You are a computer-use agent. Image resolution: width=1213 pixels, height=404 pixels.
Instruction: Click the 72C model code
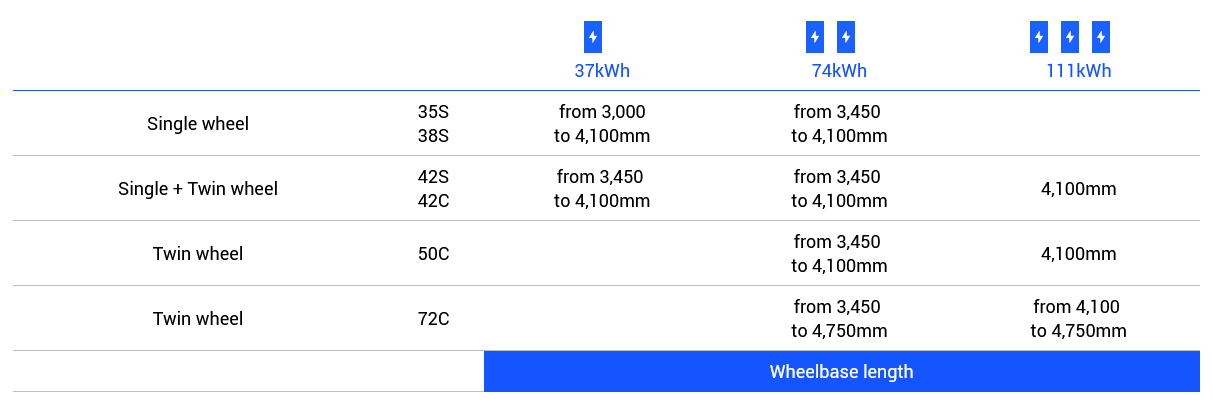click(x=433, y=319)
